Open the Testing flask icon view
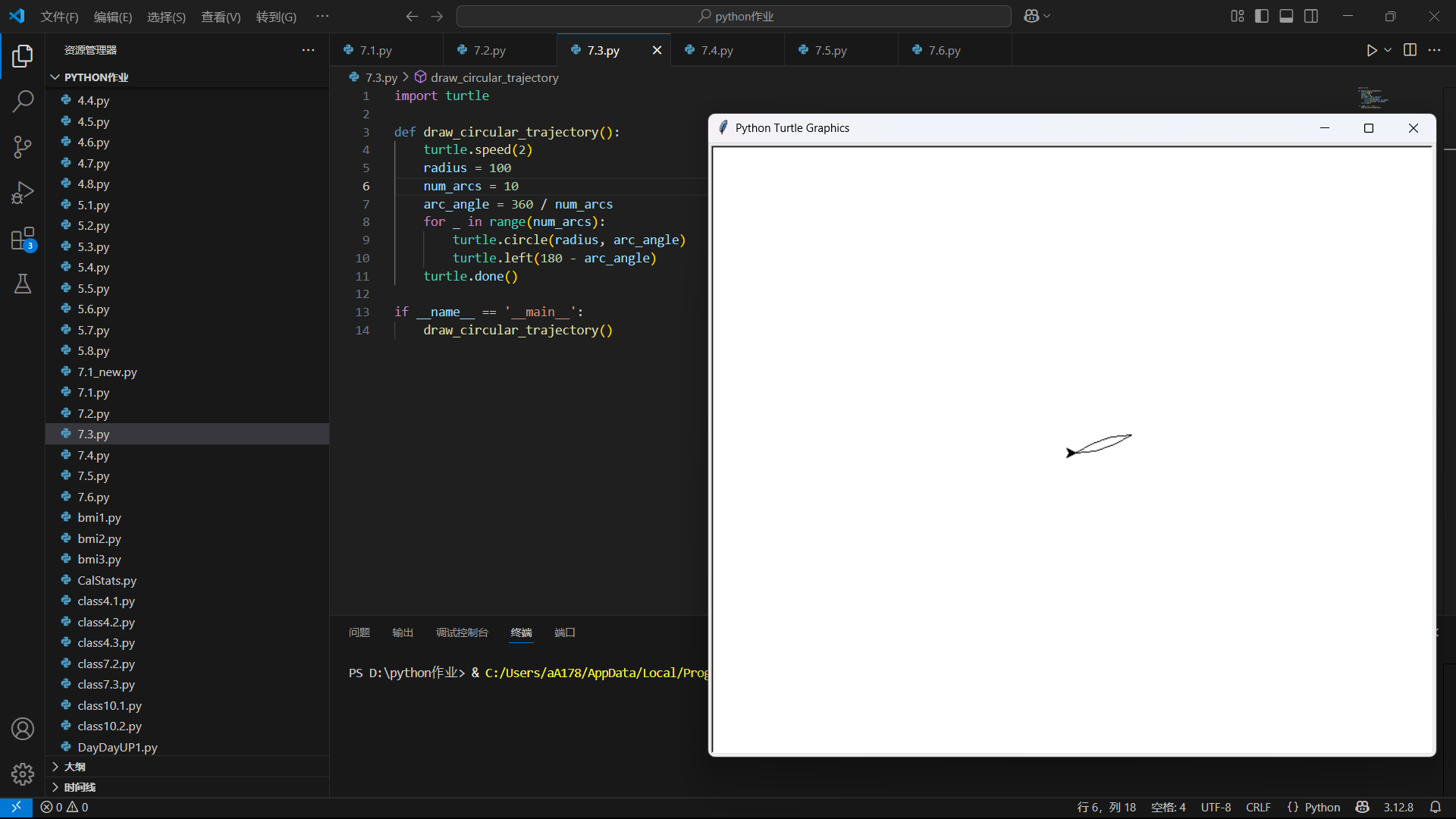This screenshot has width=1456, height=819. point(23,284)
